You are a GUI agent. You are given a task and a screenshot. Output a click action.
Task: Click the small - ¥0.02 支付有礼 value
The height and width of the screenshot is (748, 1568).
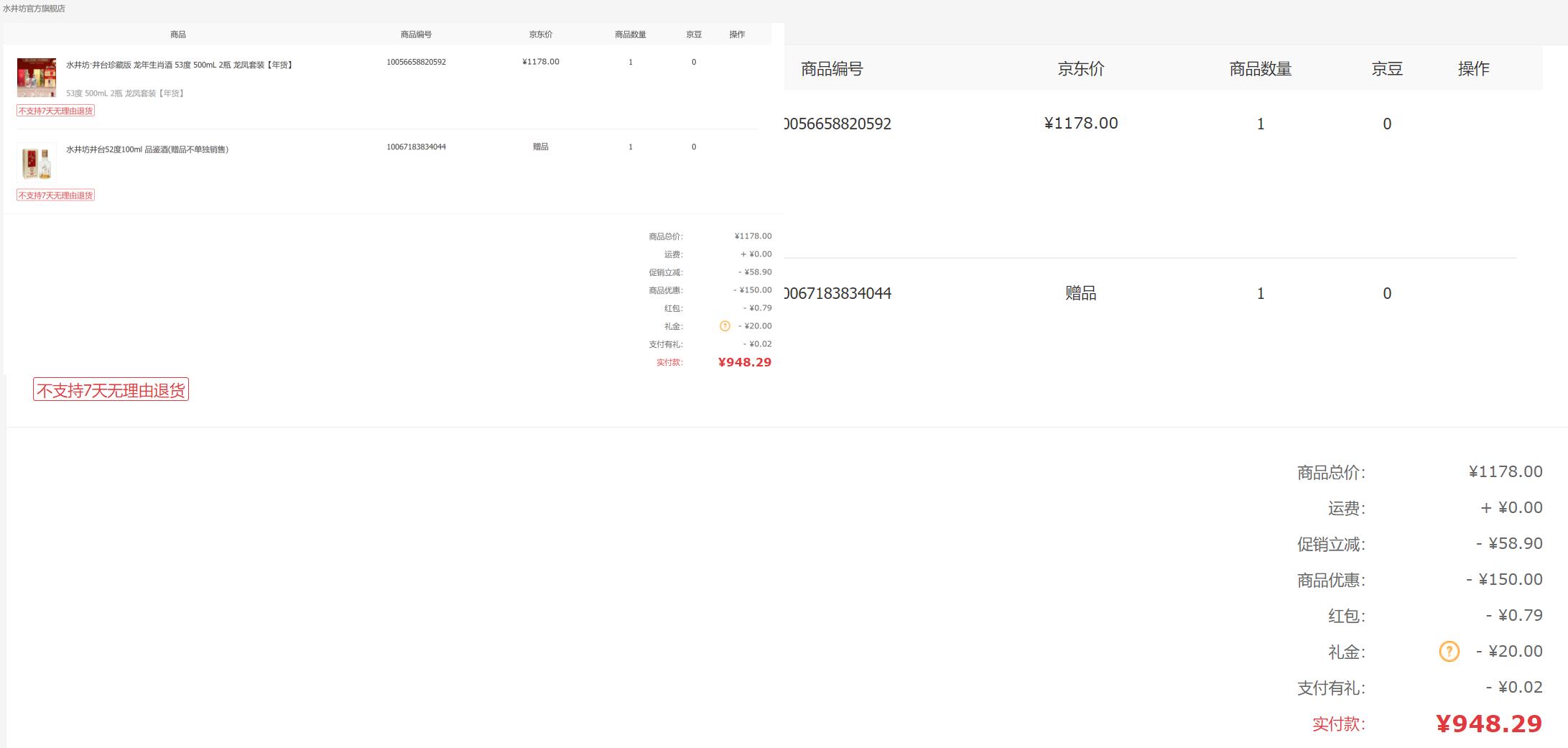point(758,344)
